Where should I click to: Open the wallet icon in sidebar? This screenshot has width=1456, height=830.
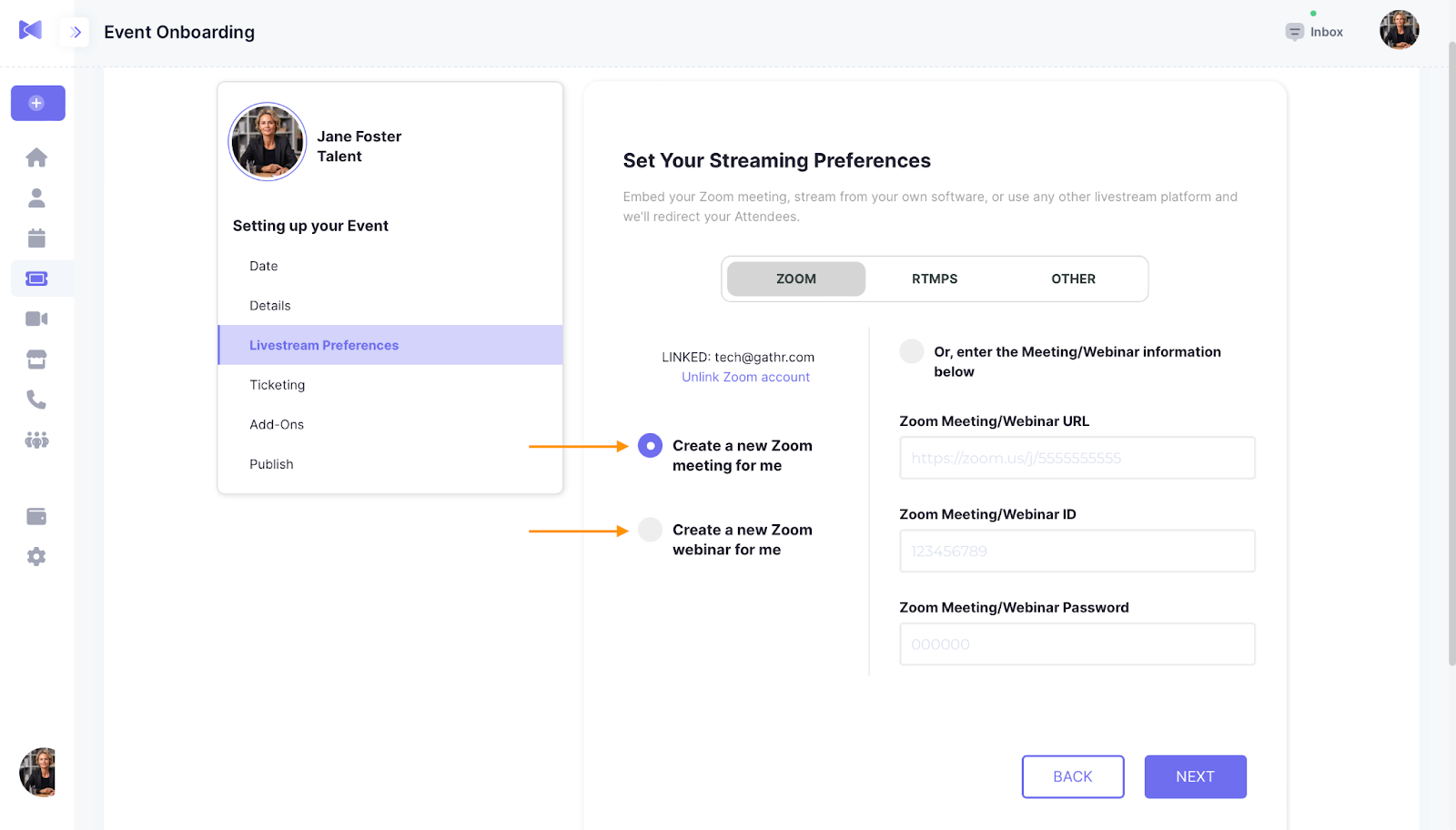click(x=36, y=517)
